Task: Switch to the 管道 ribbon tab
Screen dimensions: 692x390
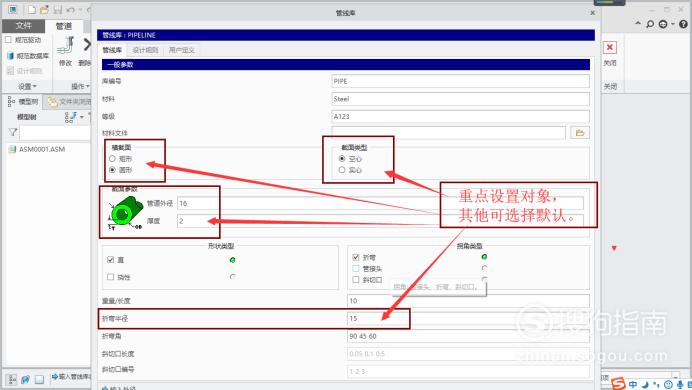Action: 64,26
